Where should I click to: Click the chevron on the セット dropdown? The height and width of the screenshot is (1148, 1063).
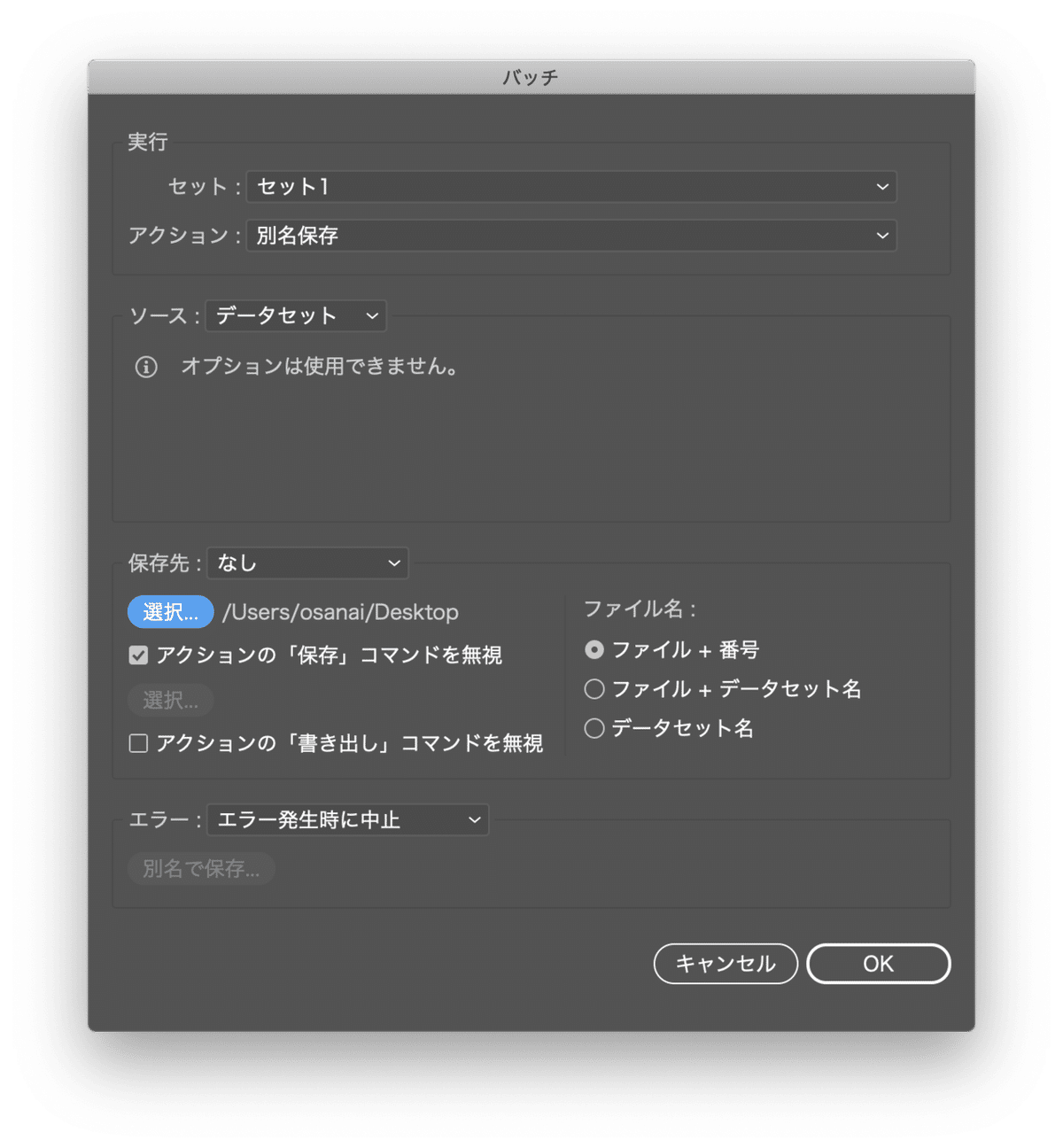click(881, 187)
